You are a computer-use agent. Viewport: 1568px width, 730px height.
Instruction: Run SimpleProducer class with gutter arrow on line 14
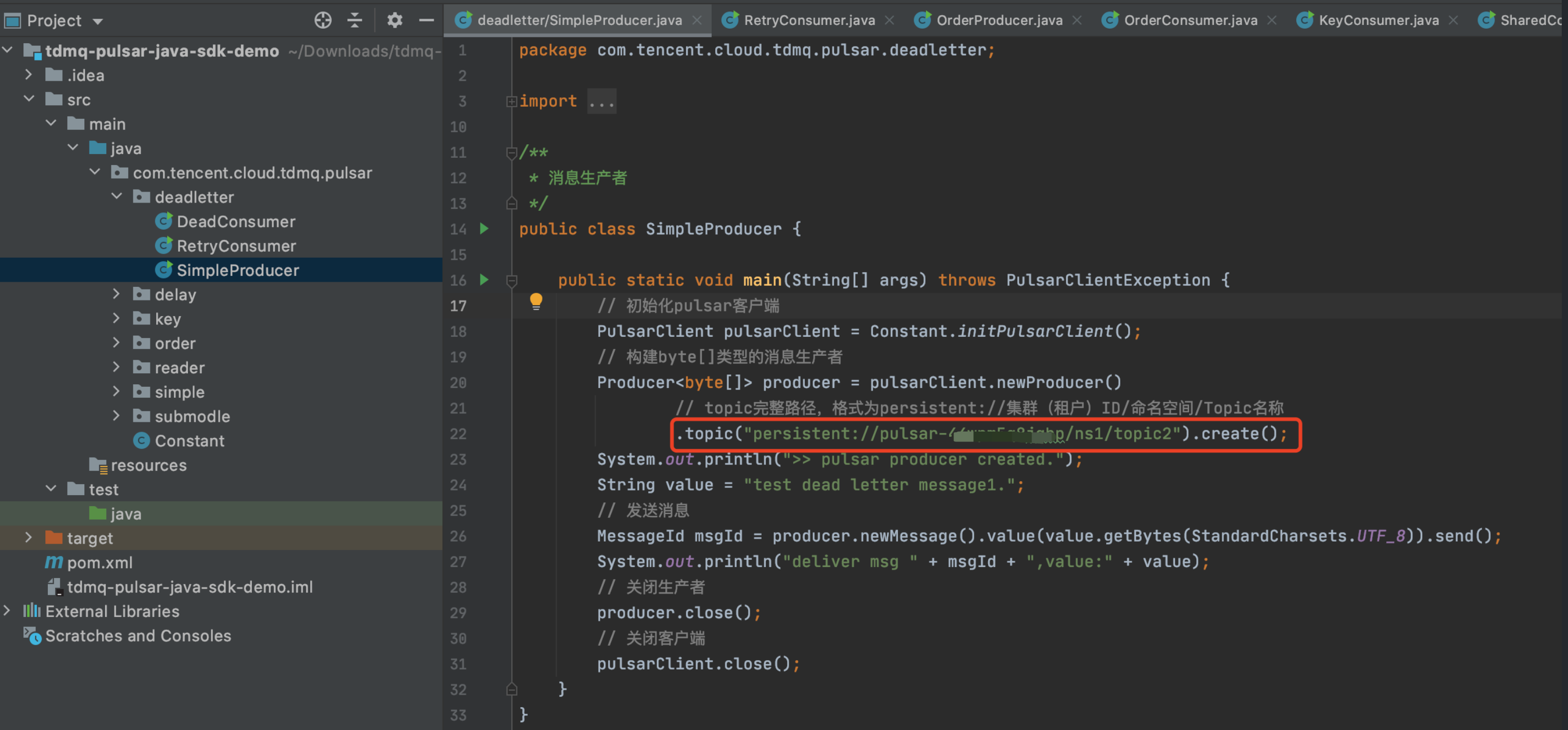pos(485,229)
